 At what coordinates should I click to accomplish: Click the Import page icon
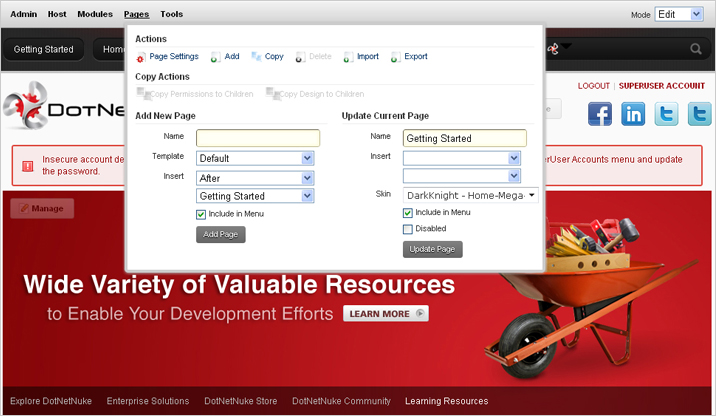348,57
